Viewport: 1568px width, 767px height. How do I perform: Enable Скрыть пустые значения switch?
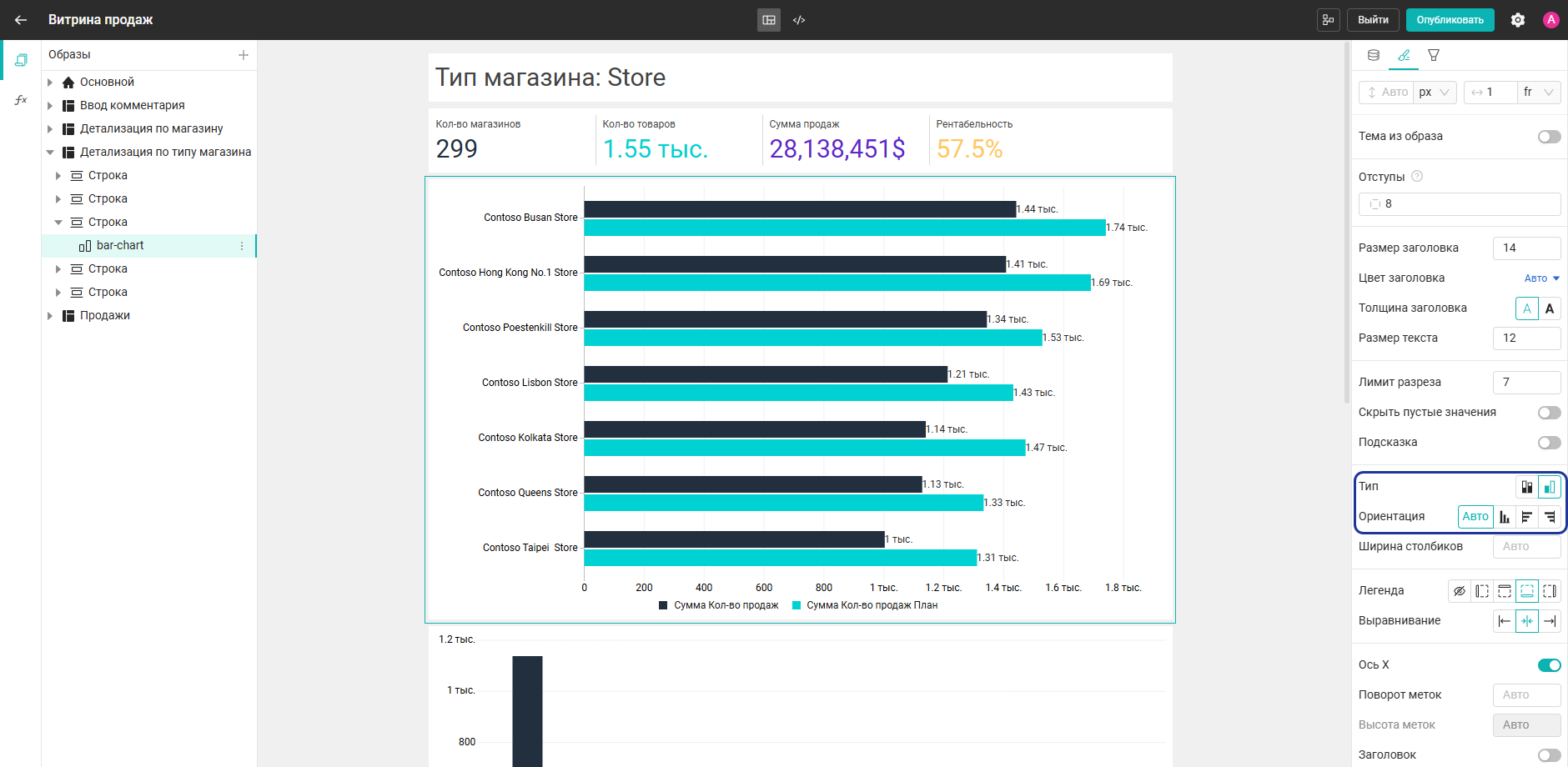1550,413
